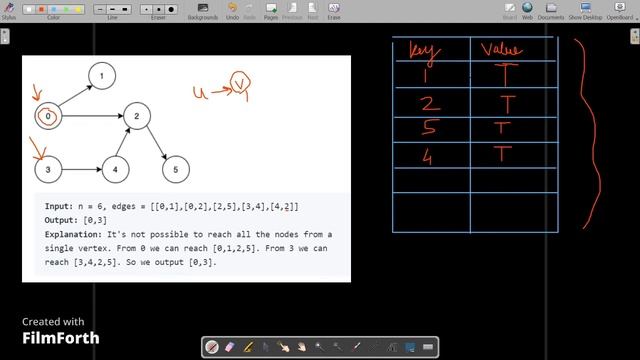Select the Highlighter marker tool

[x=248, y=347]
